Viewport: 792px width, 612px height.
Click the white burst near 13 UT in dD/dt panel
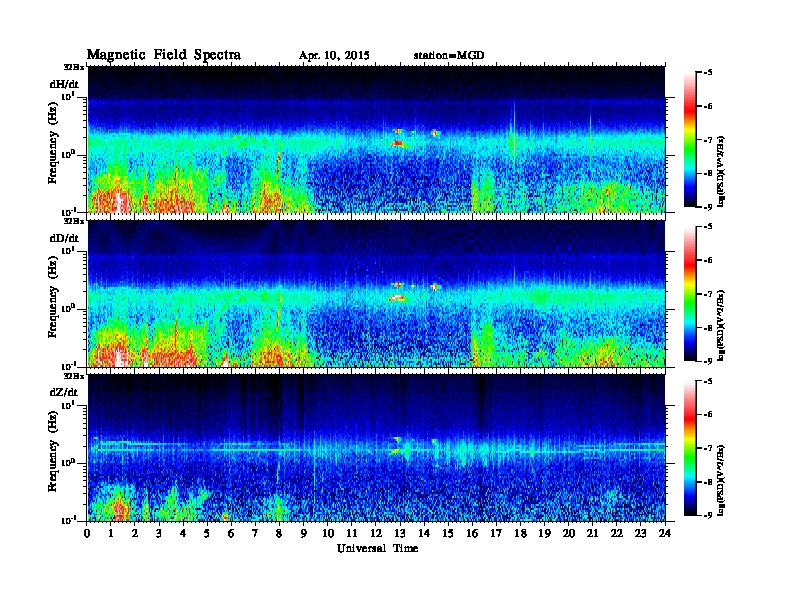[398, 298]
